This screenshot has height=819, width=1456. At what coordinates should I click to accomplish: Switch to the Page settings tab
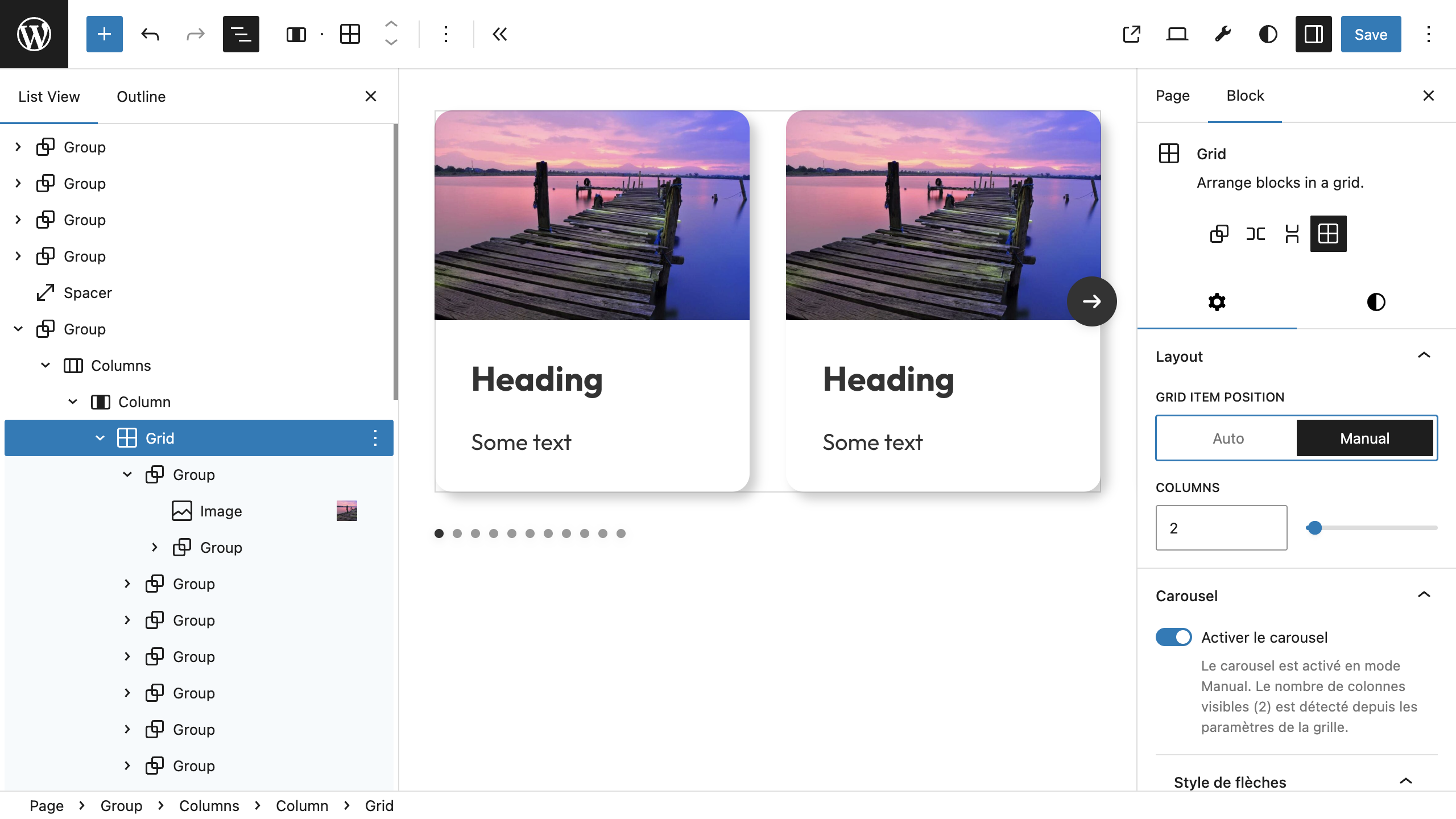1172,96
